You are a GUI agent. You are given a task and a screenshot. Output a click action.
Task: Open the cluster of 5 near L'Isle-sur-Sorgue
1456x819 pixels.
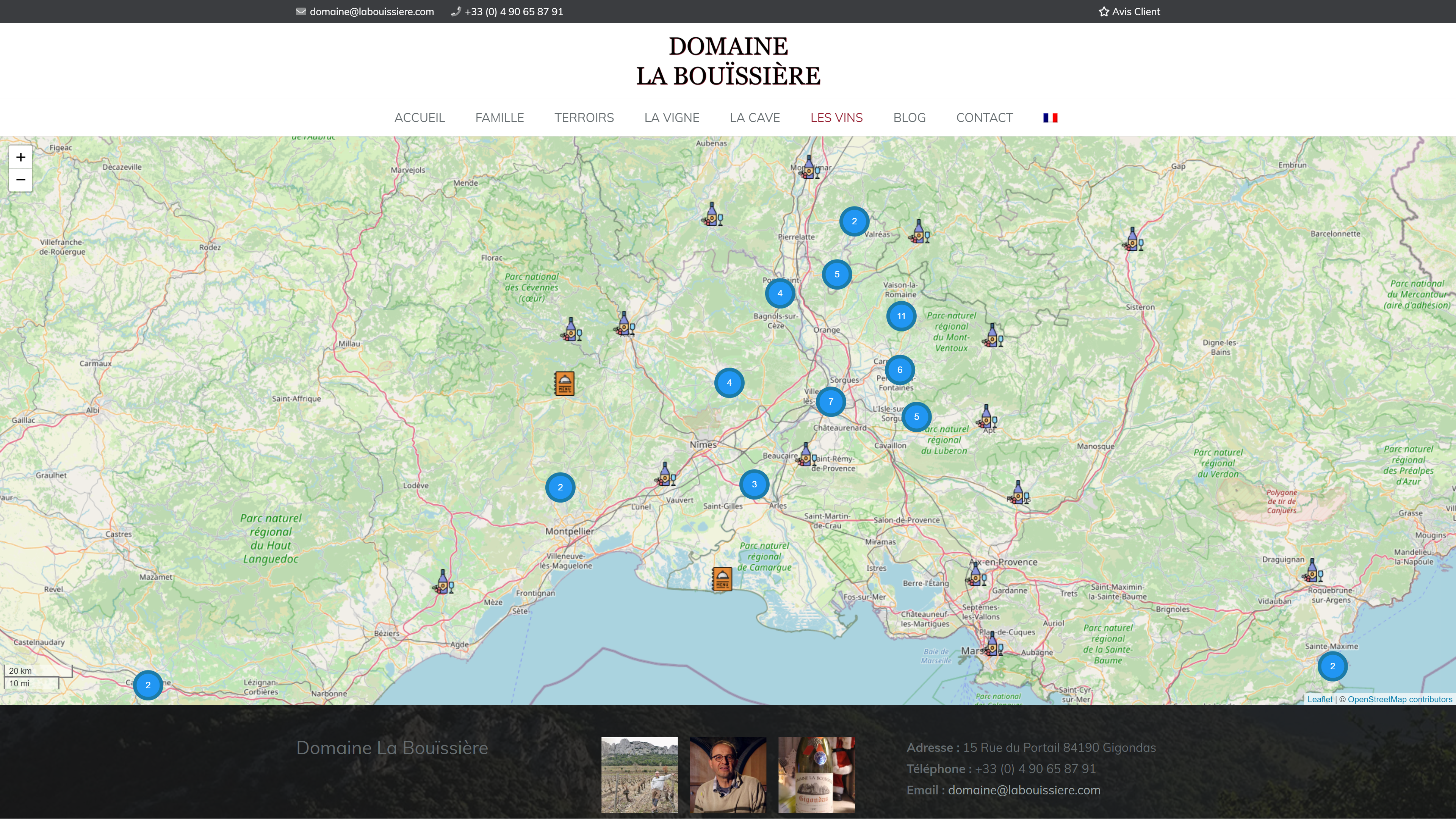[x=917, y=417]
